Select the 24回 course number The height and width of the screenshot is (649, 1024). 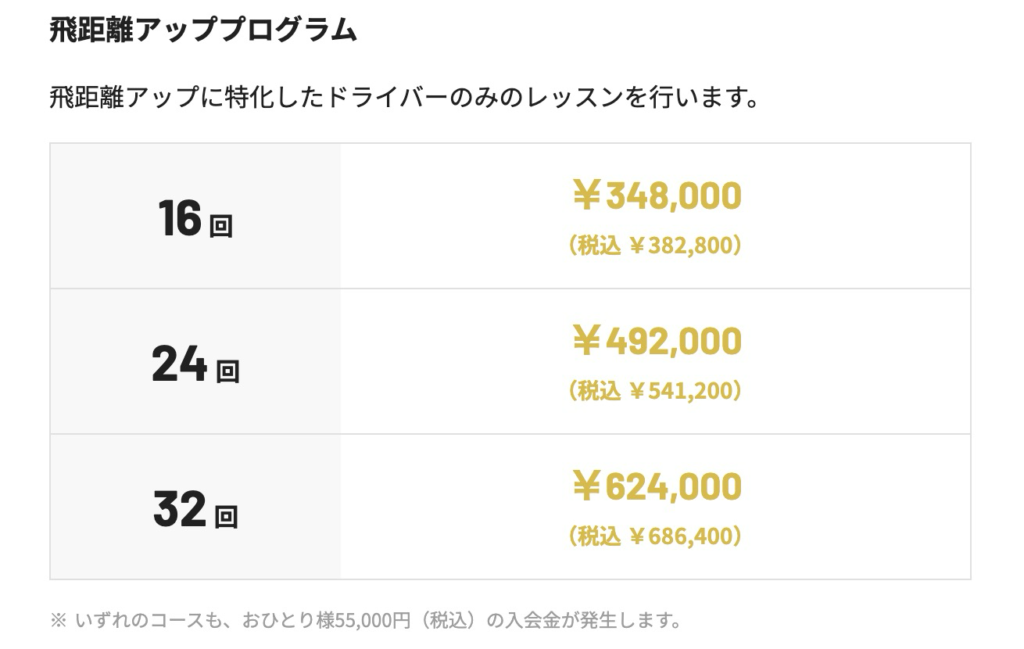click(194, 364)
